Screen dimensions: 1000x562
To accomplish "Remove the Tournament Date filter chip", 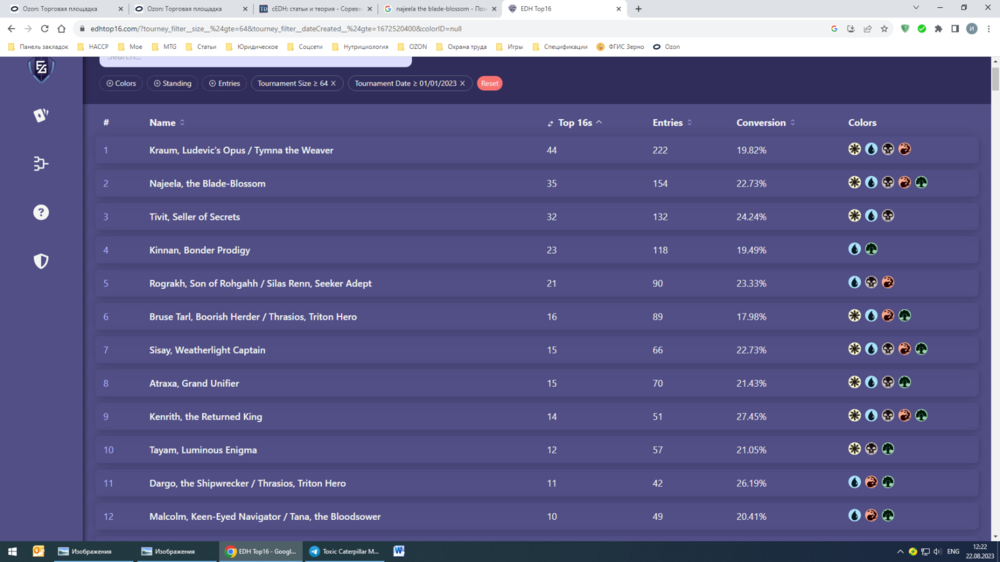I will (462, 84).
